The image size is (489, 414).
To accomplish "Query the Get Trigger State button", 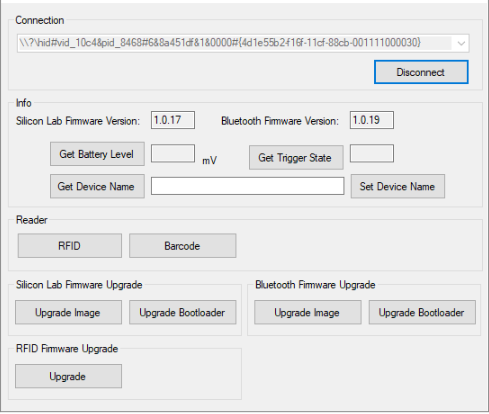I will click(296, 157).
